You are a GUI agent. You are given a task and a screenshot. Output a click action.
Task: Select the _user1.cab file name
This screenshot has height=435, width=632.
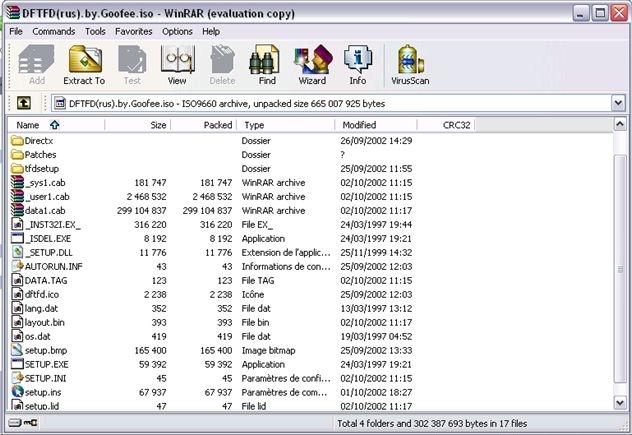(x=47, y=197)
